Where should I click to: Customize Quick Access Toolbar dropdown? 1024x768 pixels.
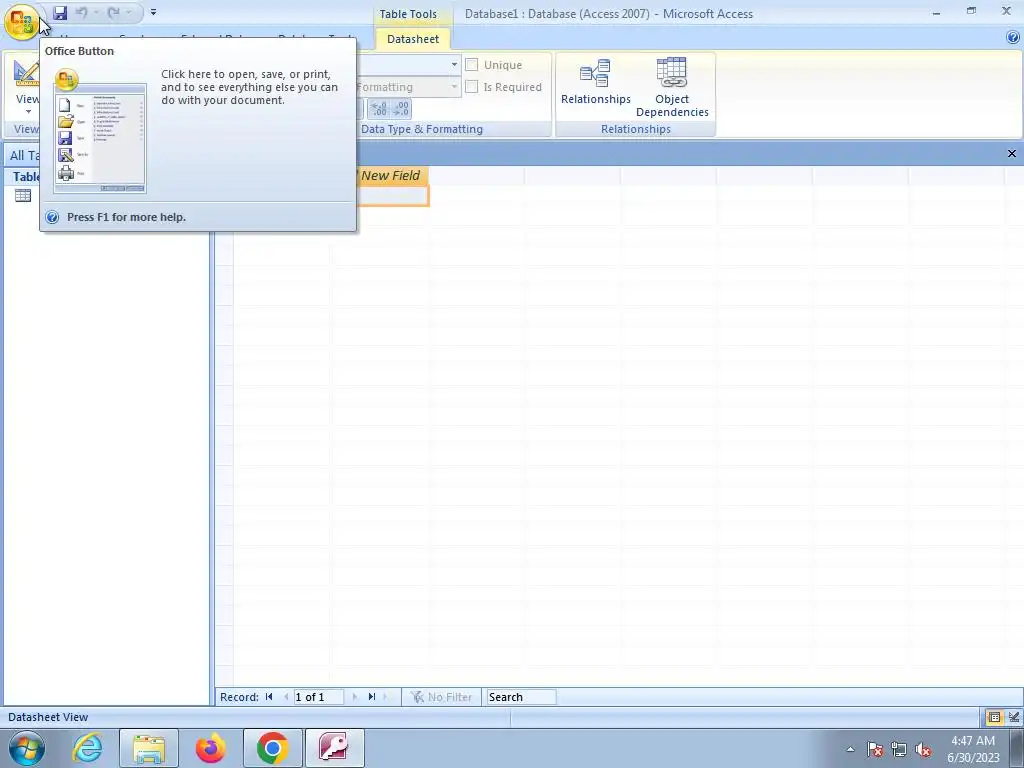coord(153,12)
